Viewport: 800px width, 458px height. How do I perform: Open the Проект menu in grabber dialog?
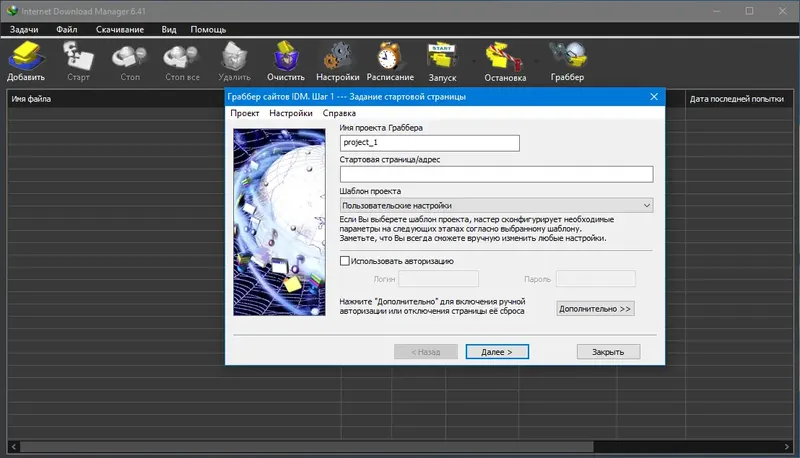click(x=245, y=113)
